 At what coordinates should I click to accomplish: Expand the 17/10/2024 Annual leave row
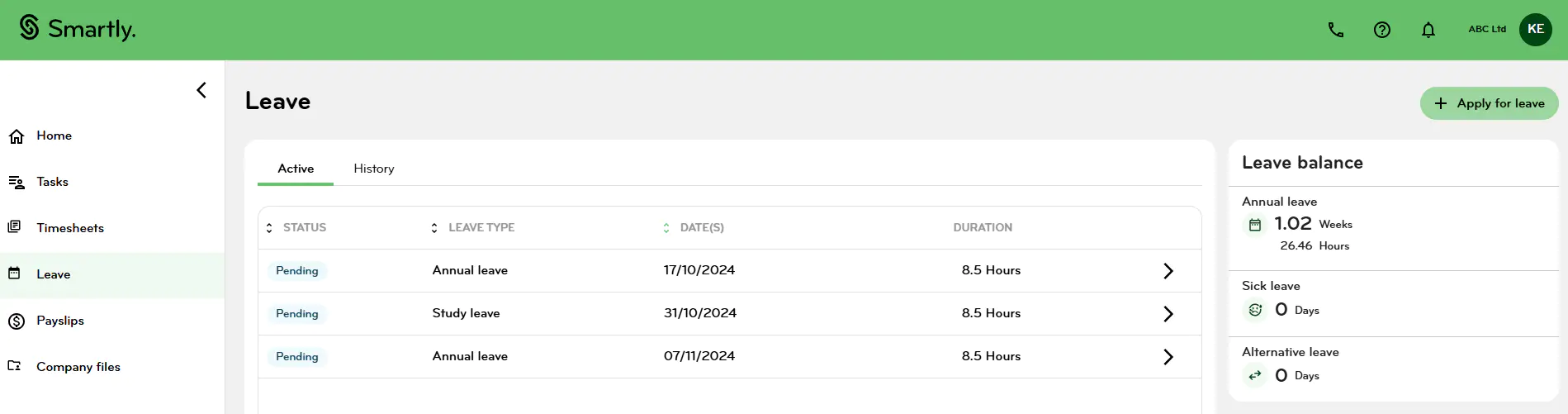point(1168,271)
